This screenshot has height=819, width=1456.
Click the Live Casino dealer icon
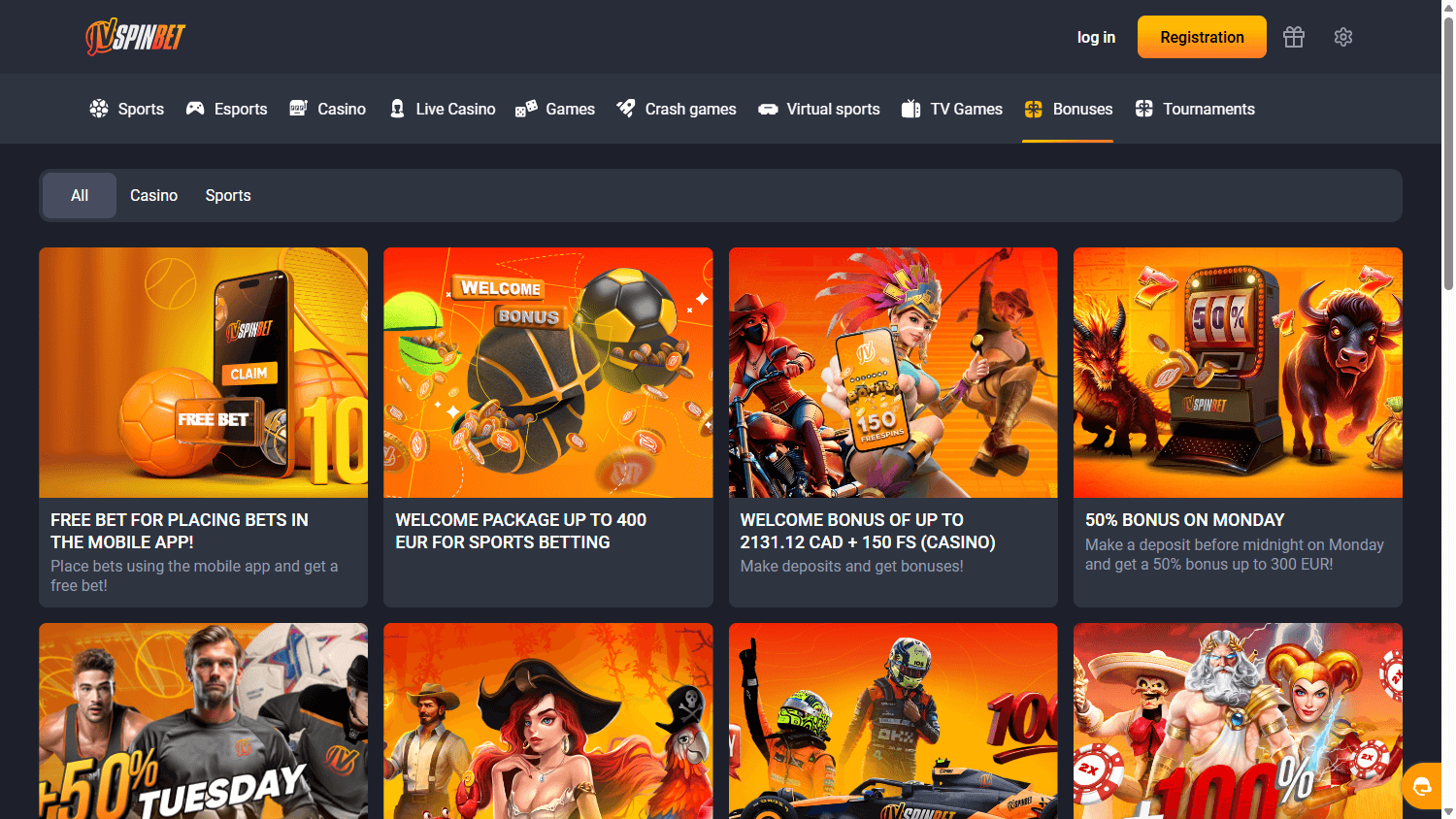(x=397, y=109)
